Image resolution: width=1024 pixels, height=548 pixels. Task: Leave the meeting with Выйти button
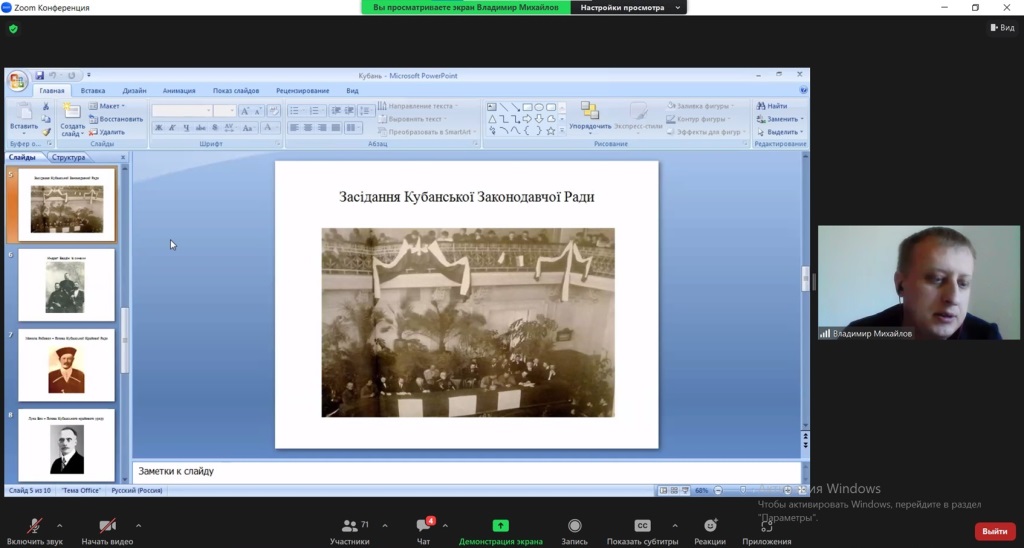(994, 531)
